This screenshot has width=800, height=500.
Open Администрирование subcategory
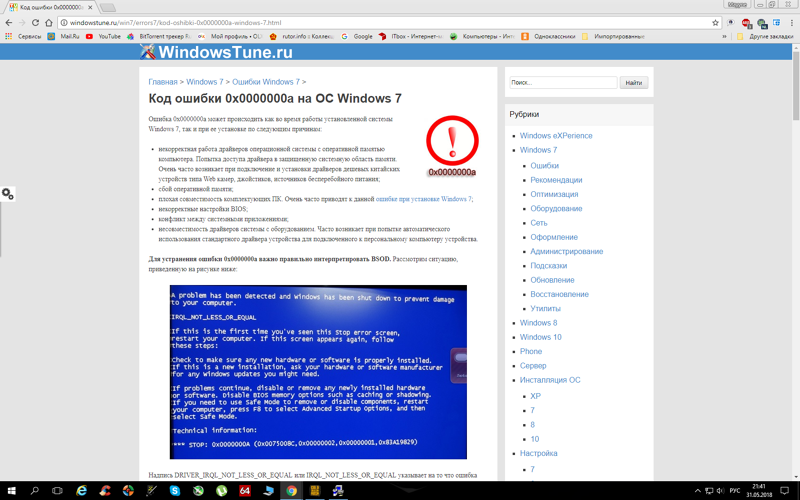566,251
